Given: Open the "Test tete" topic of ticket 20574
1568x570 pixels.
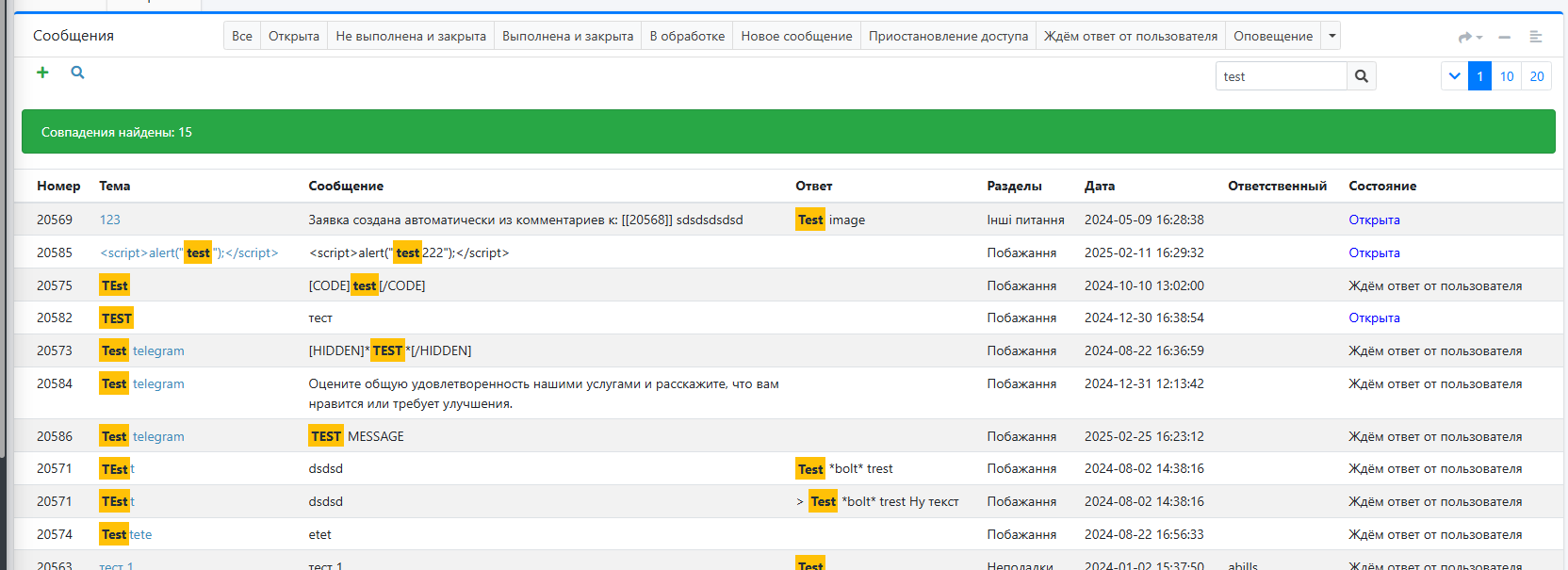Looking at the screenshot, I should 126,534.
